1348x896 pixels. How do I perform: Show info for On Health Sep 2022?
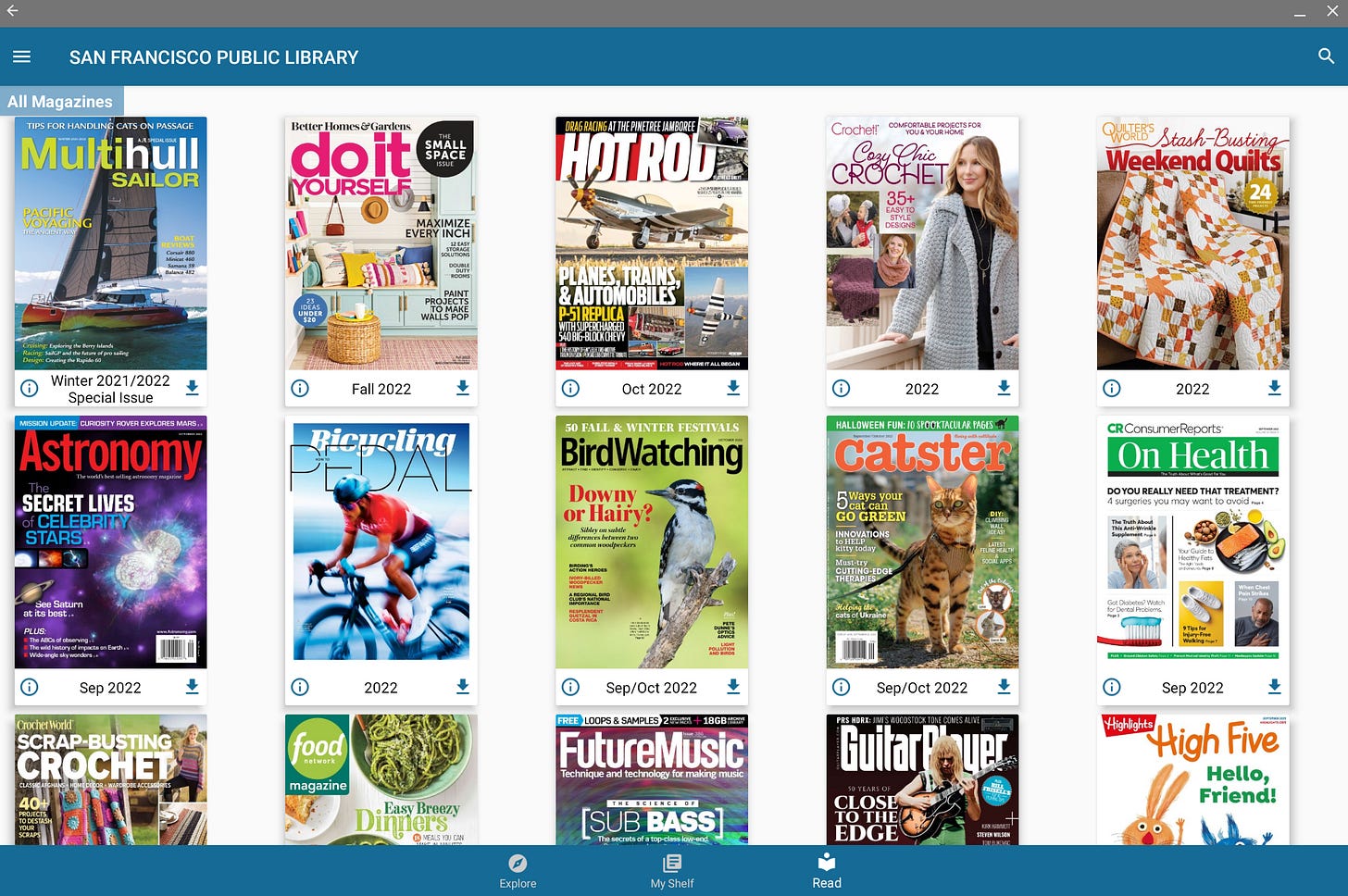click(x=1112, y=687)
